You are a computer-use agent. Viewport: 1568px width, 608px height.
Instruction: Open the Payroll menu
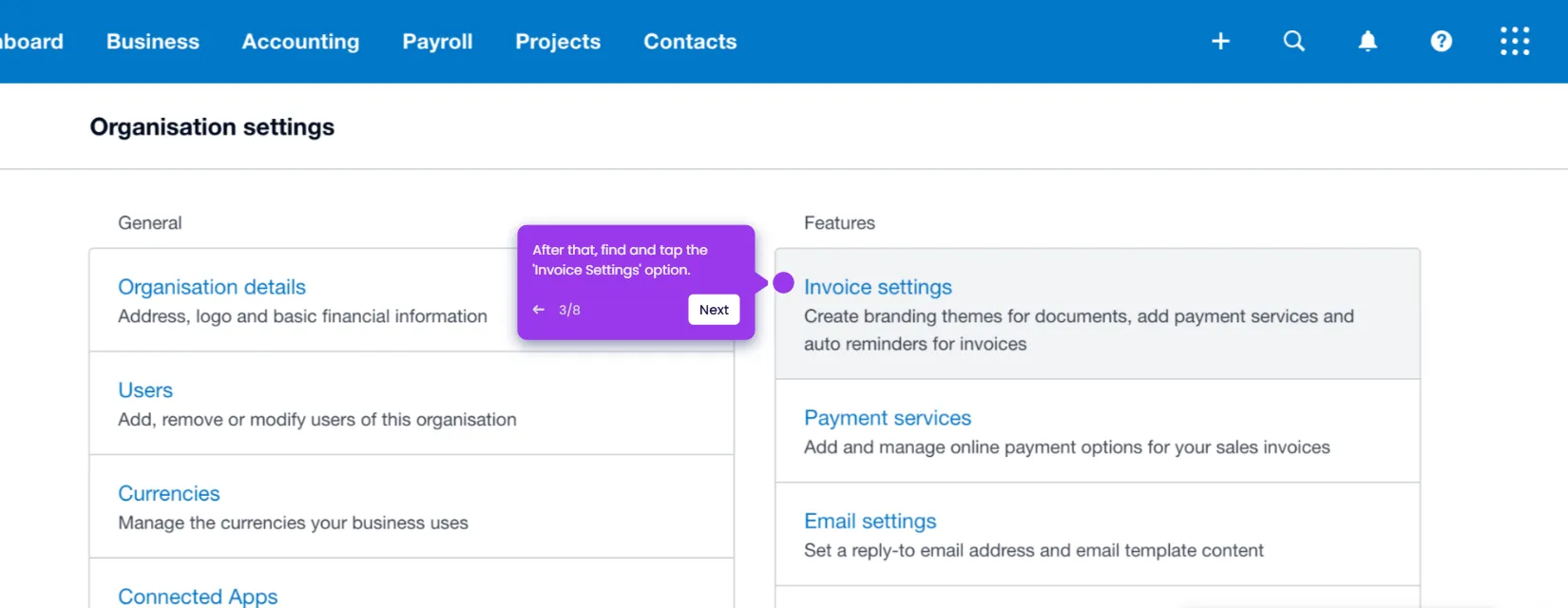437,42
